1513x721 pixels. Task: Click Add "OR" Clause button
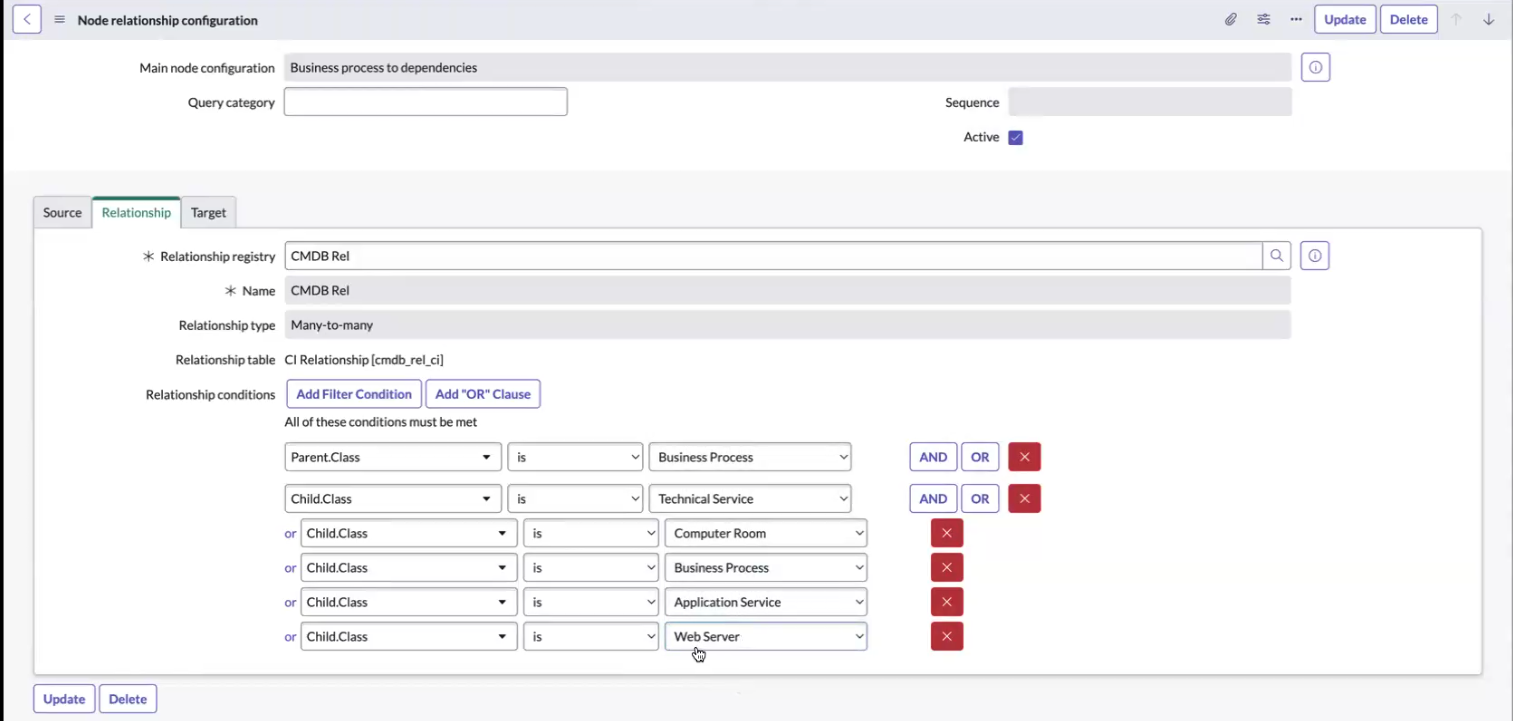pyautogui.click(x=483, y=394)
